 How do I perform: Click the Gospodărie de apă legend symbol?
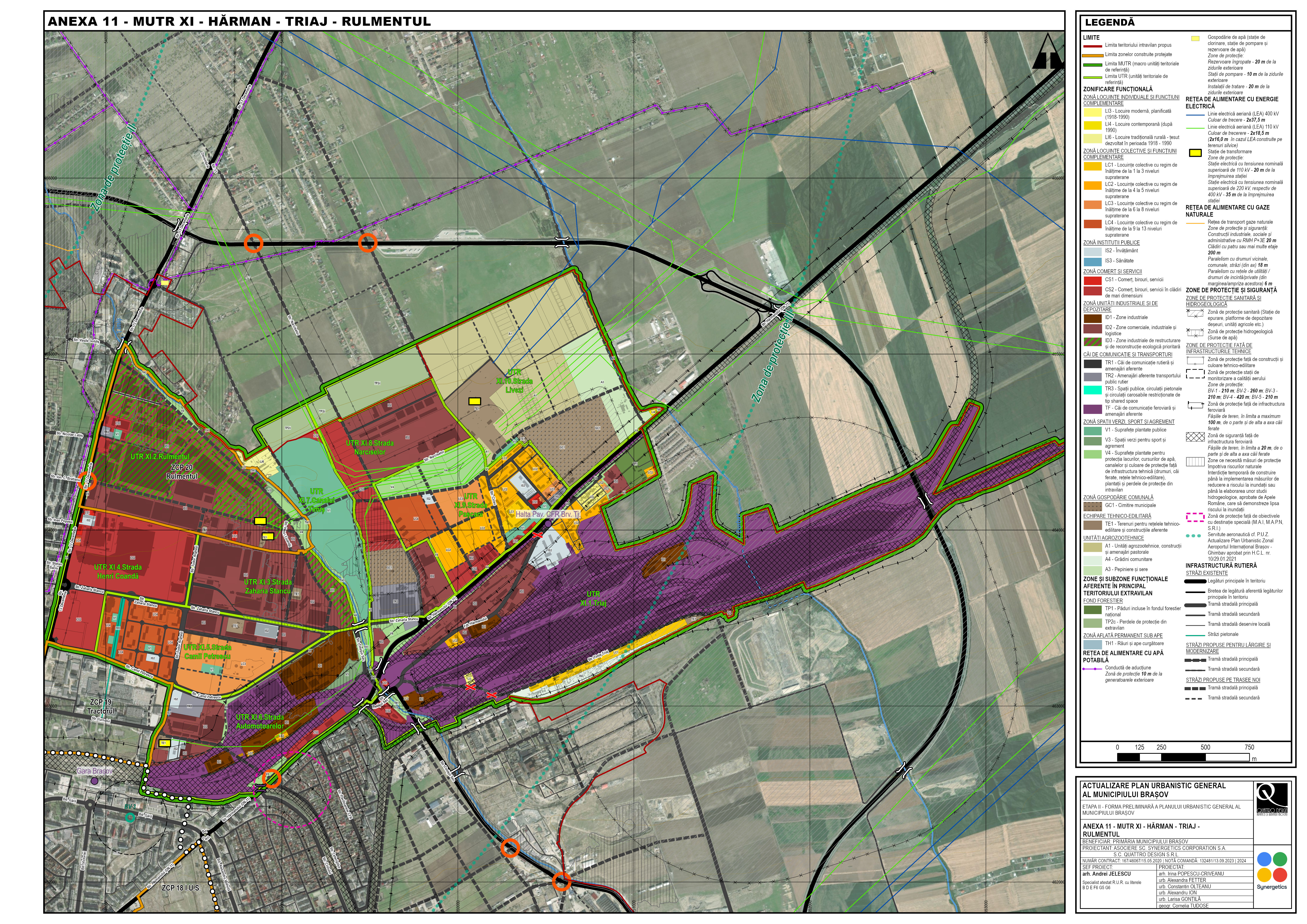(1195, 39)
